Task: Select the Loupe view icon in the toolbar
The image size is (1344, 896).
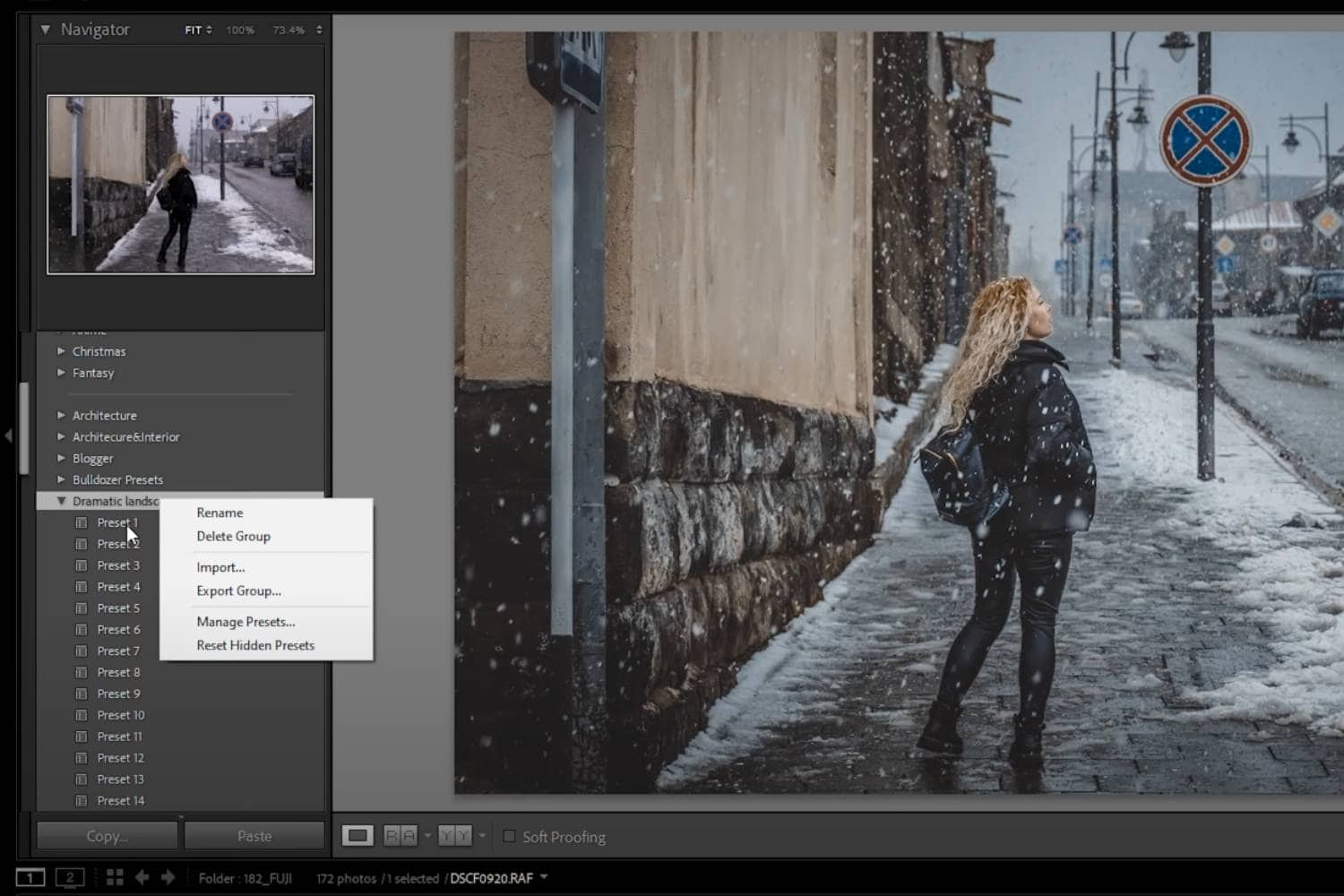Action: (x=358, y=835)
